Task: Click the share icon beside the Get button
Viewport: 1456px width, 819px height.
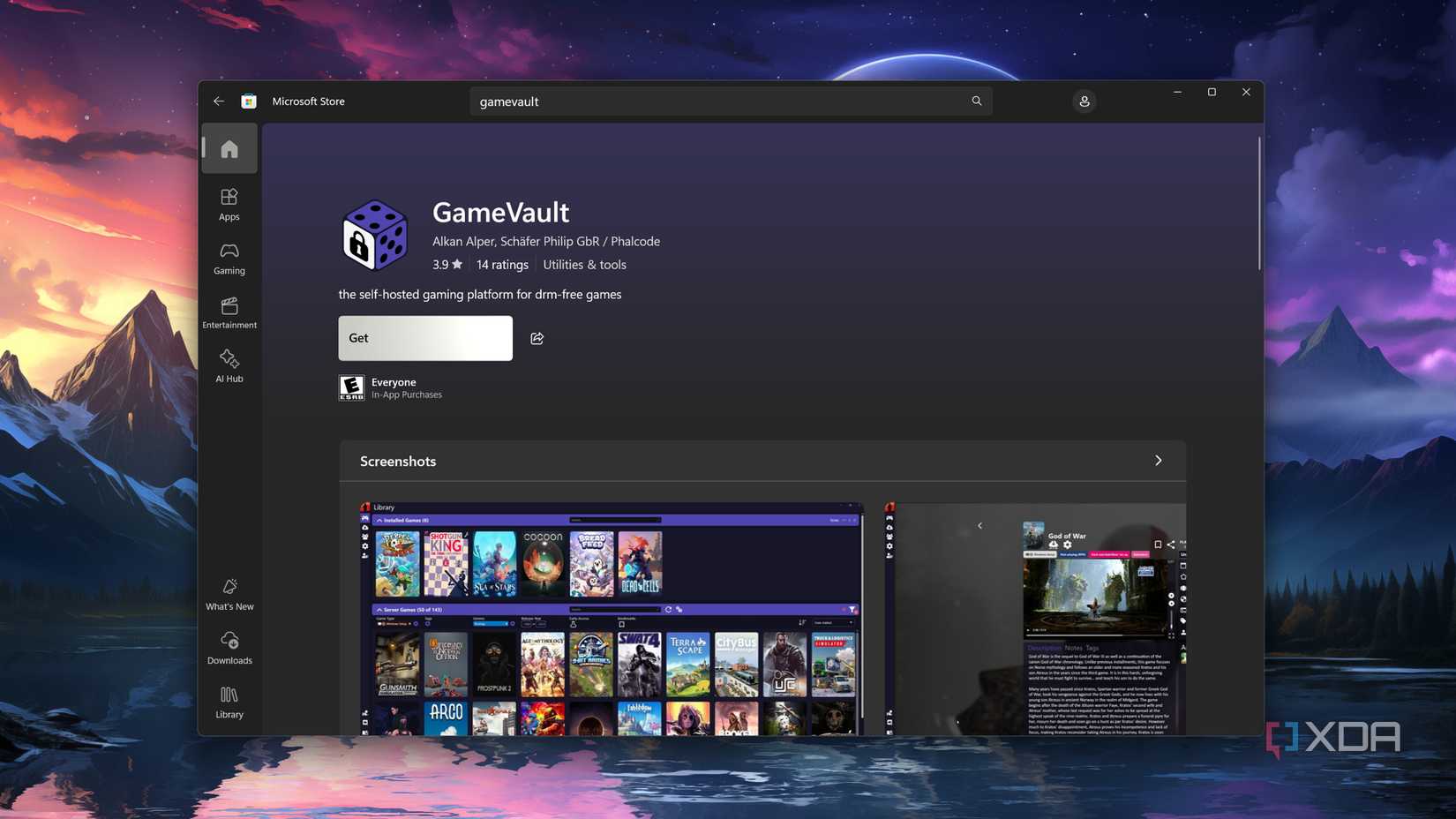Action: (537, 338)
